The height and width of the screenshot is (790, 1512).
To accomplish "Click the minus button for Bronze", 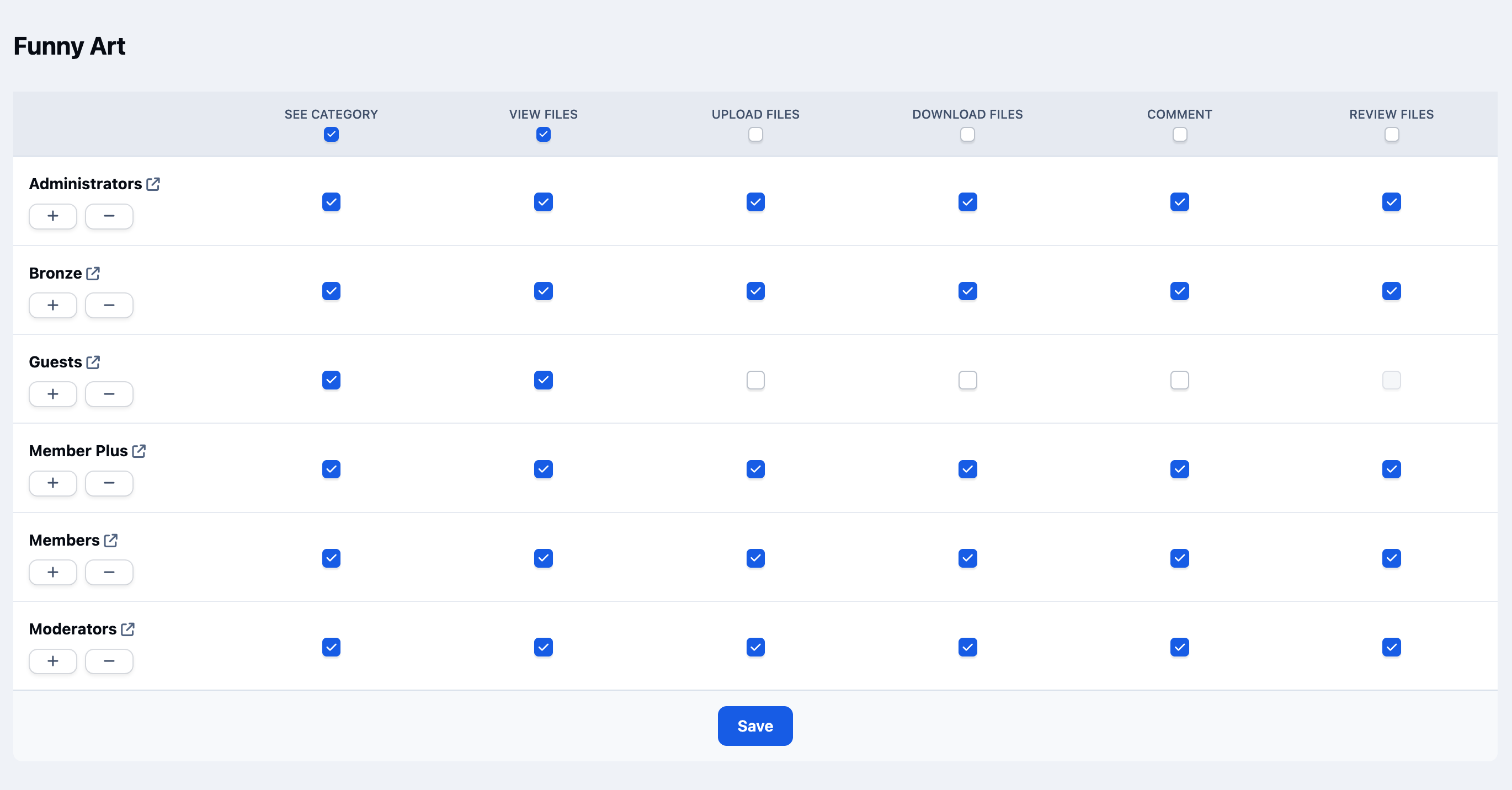I will coord(109,305).
